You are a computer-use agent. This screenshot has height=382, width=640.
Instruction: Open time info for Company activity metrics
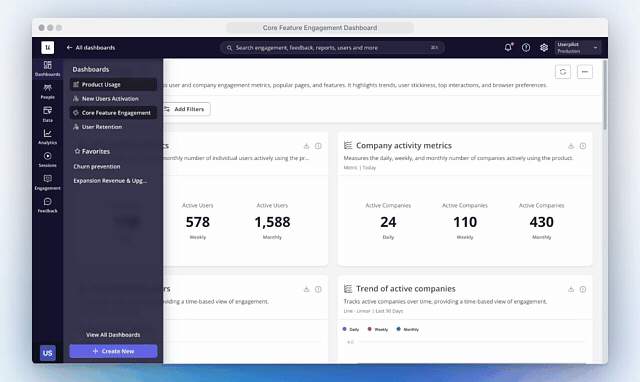tap(583, 146)
